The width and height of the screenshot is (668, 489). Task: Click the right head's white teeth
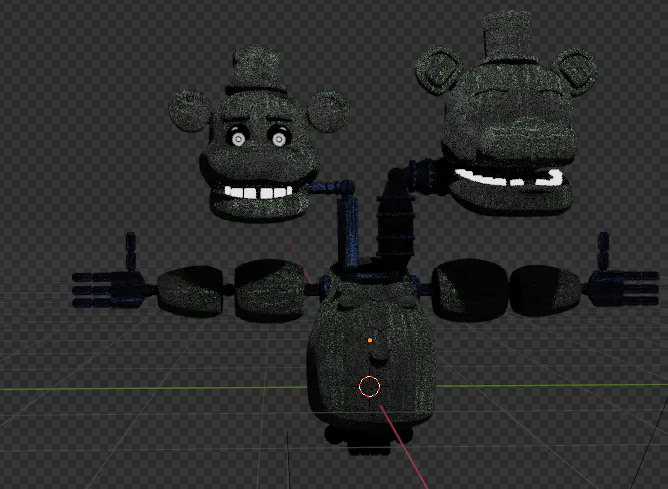coord(508,178)
